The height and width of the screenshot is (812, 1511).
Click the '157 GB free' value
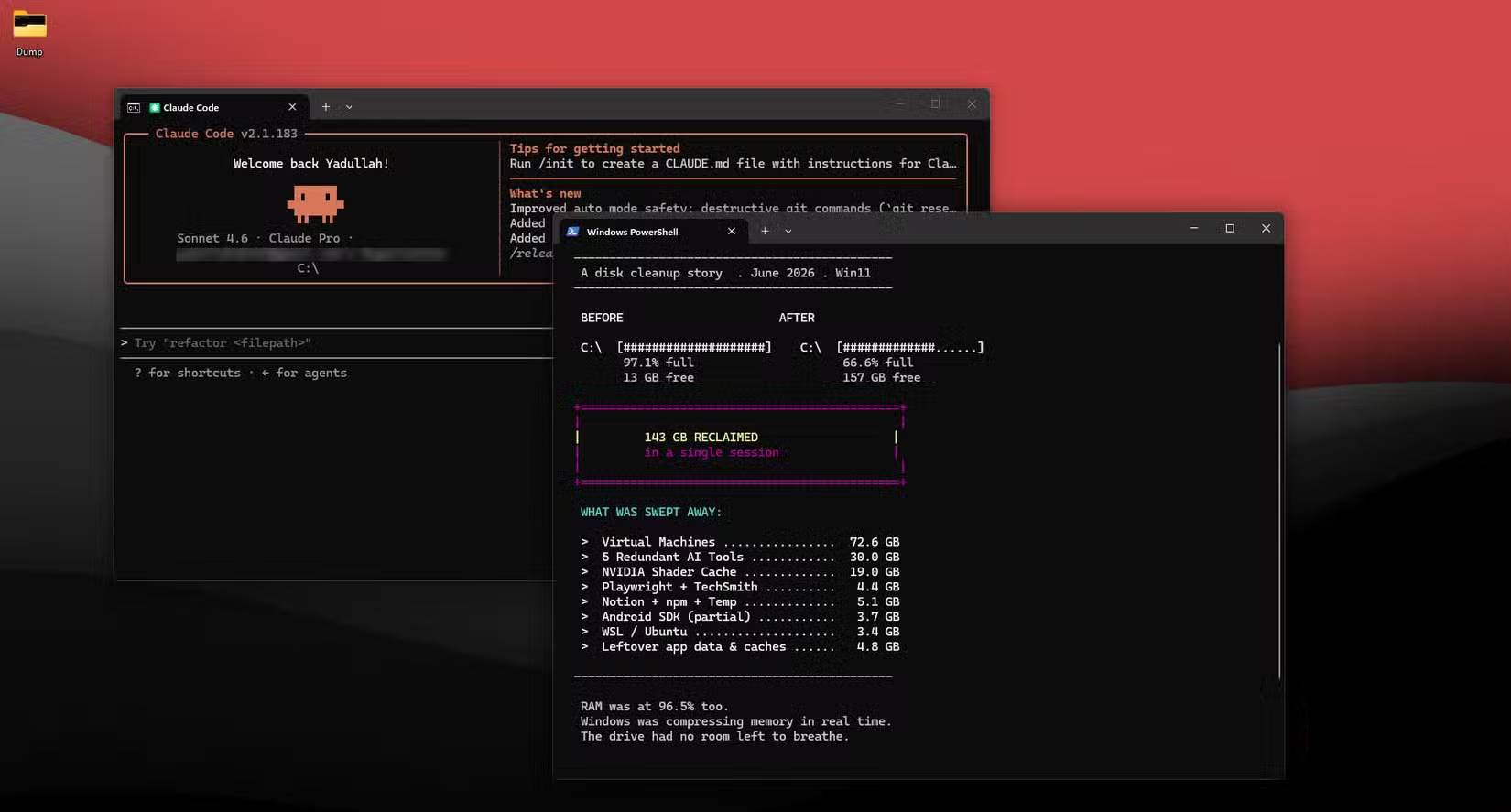(882, 377)
